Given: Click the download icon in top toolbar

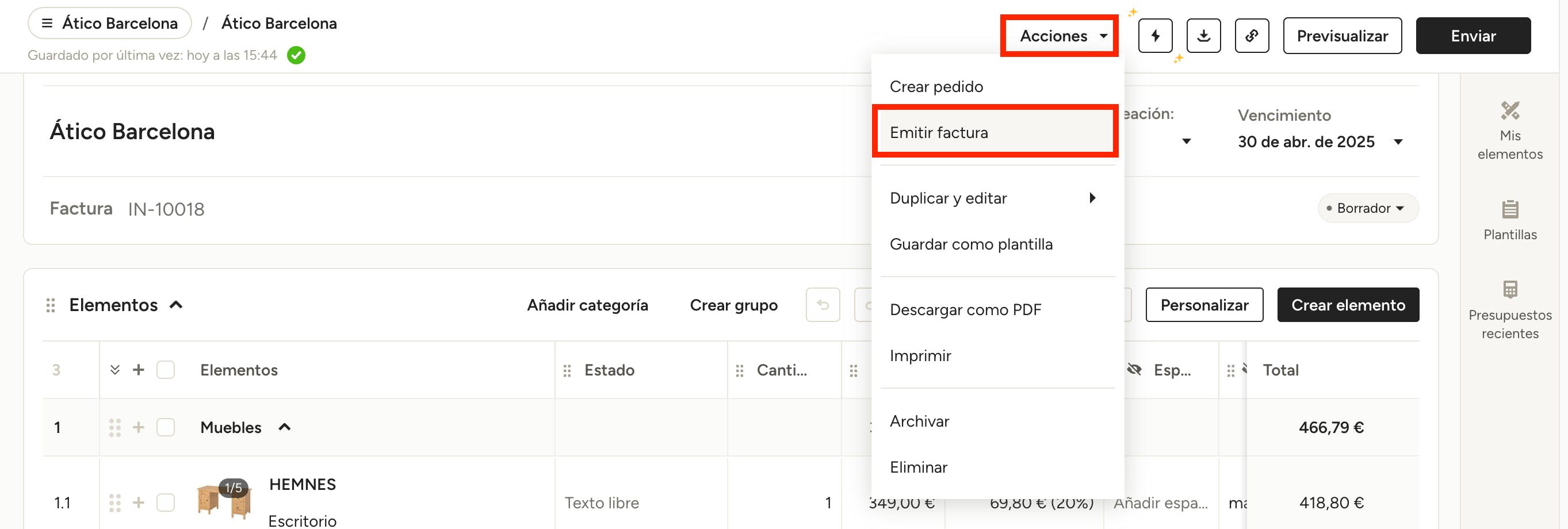Looking at the screenshot, I should point(1203,36).
